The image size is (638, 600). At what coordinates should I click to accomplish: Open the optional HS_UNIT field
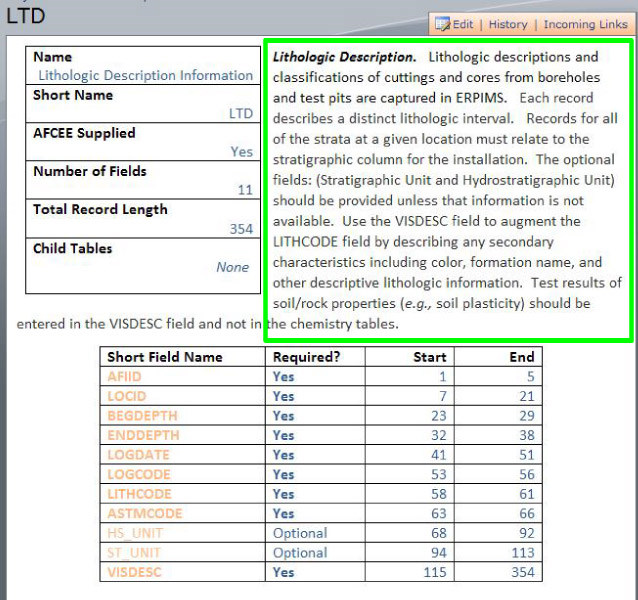[134, 533]
